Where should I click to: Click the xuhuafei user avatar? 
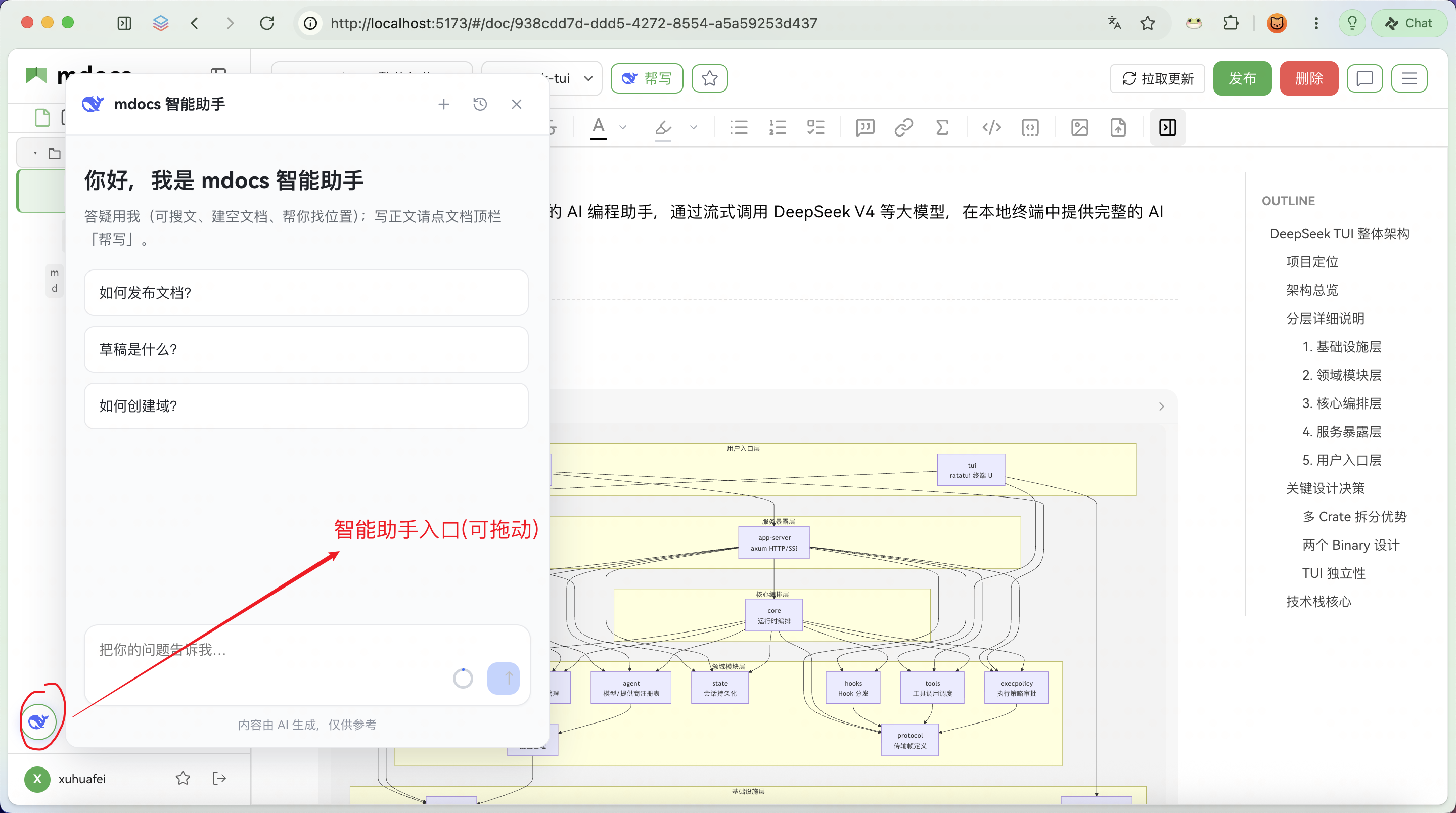pos(37,779)
